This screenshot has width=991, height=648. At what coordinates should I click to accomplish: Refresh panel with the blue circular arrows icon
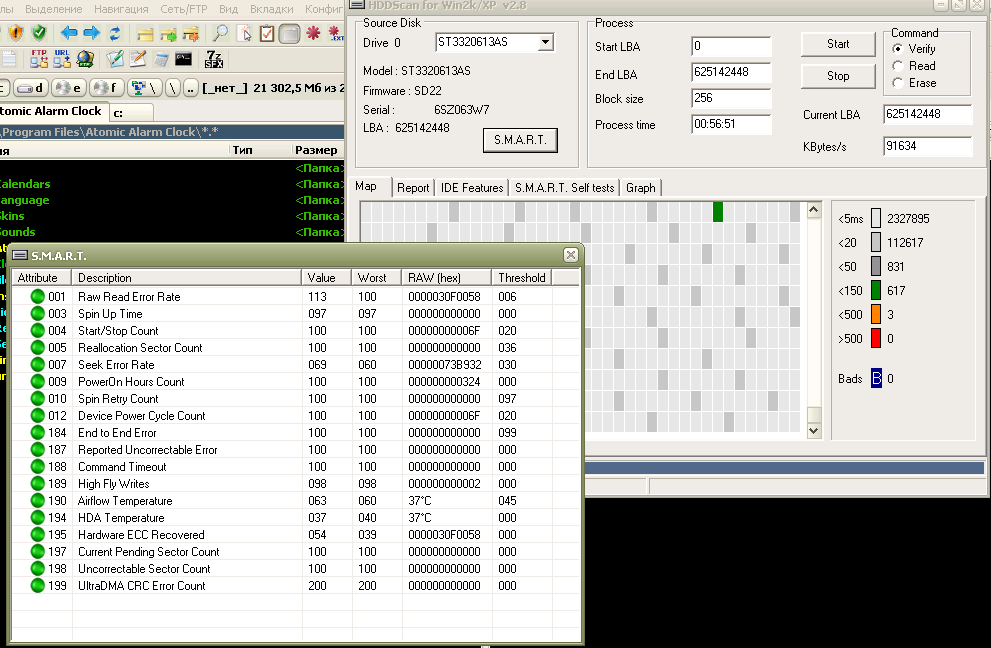(114, 33)
